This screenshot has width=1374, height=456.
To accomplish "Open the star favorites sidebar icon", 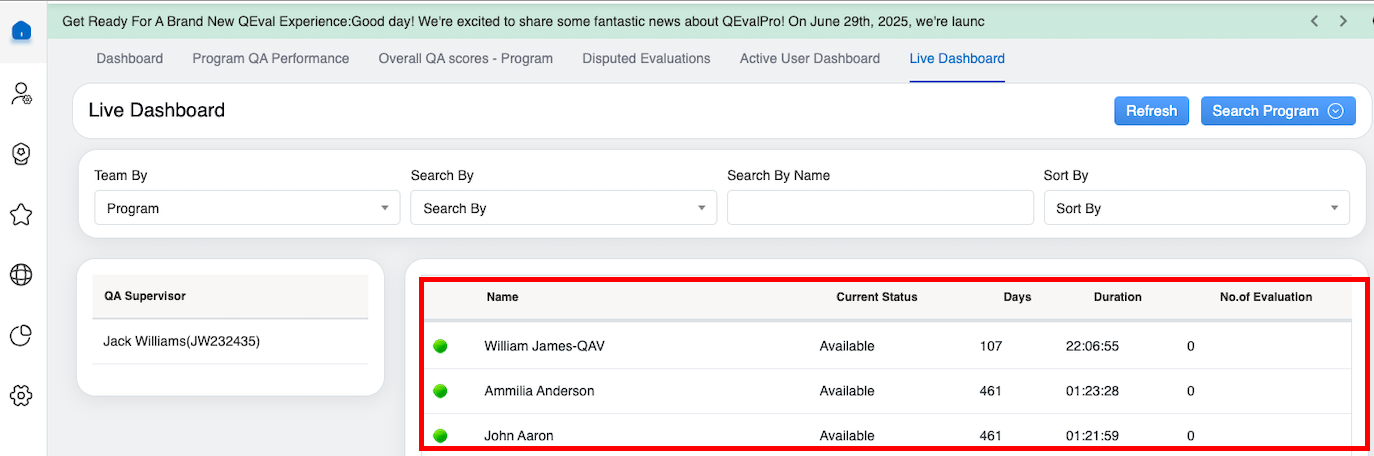I will (x=21, y=214).
